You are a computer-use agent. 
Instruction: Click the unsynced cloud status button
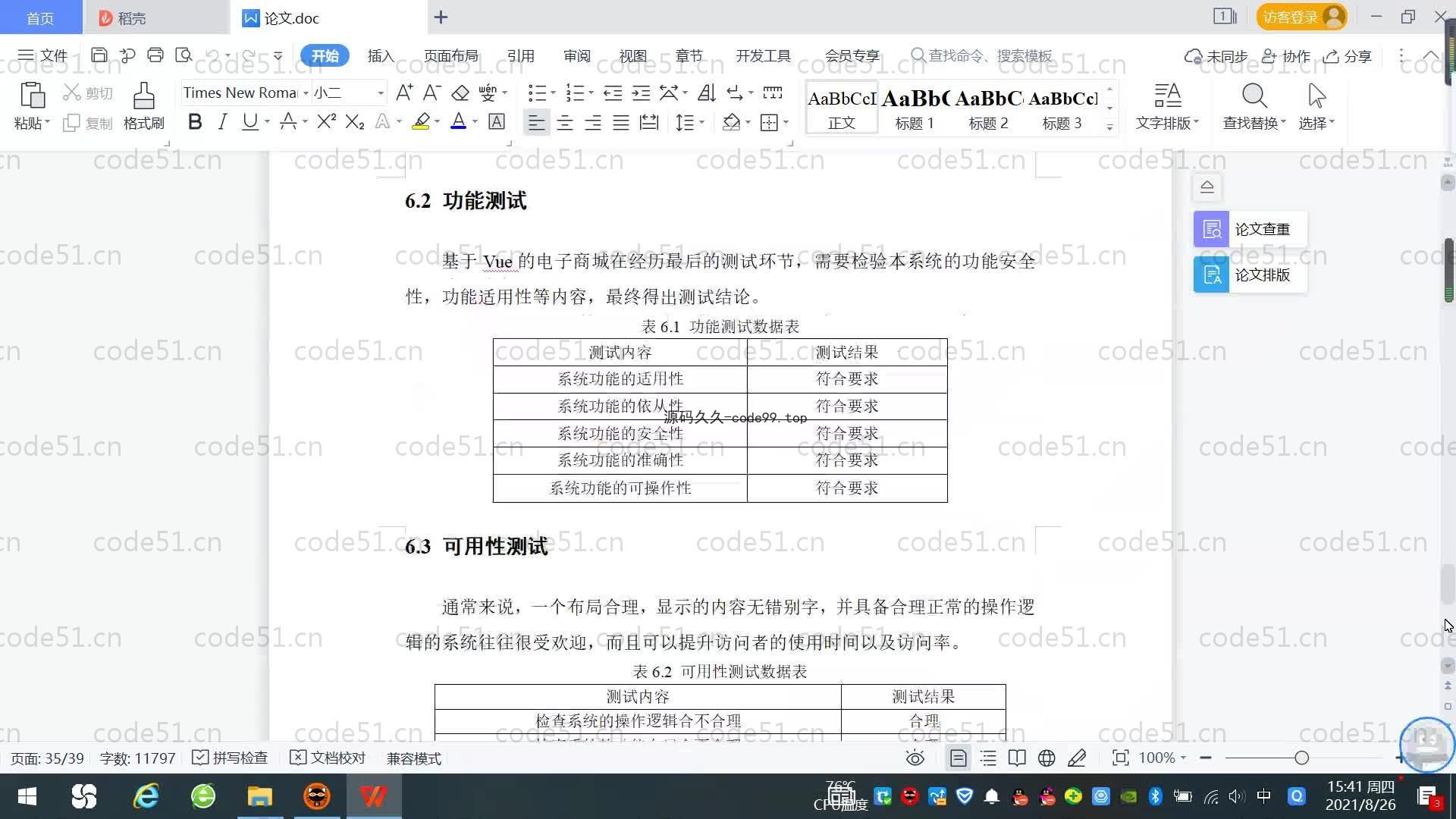(x=1216, y=56)
